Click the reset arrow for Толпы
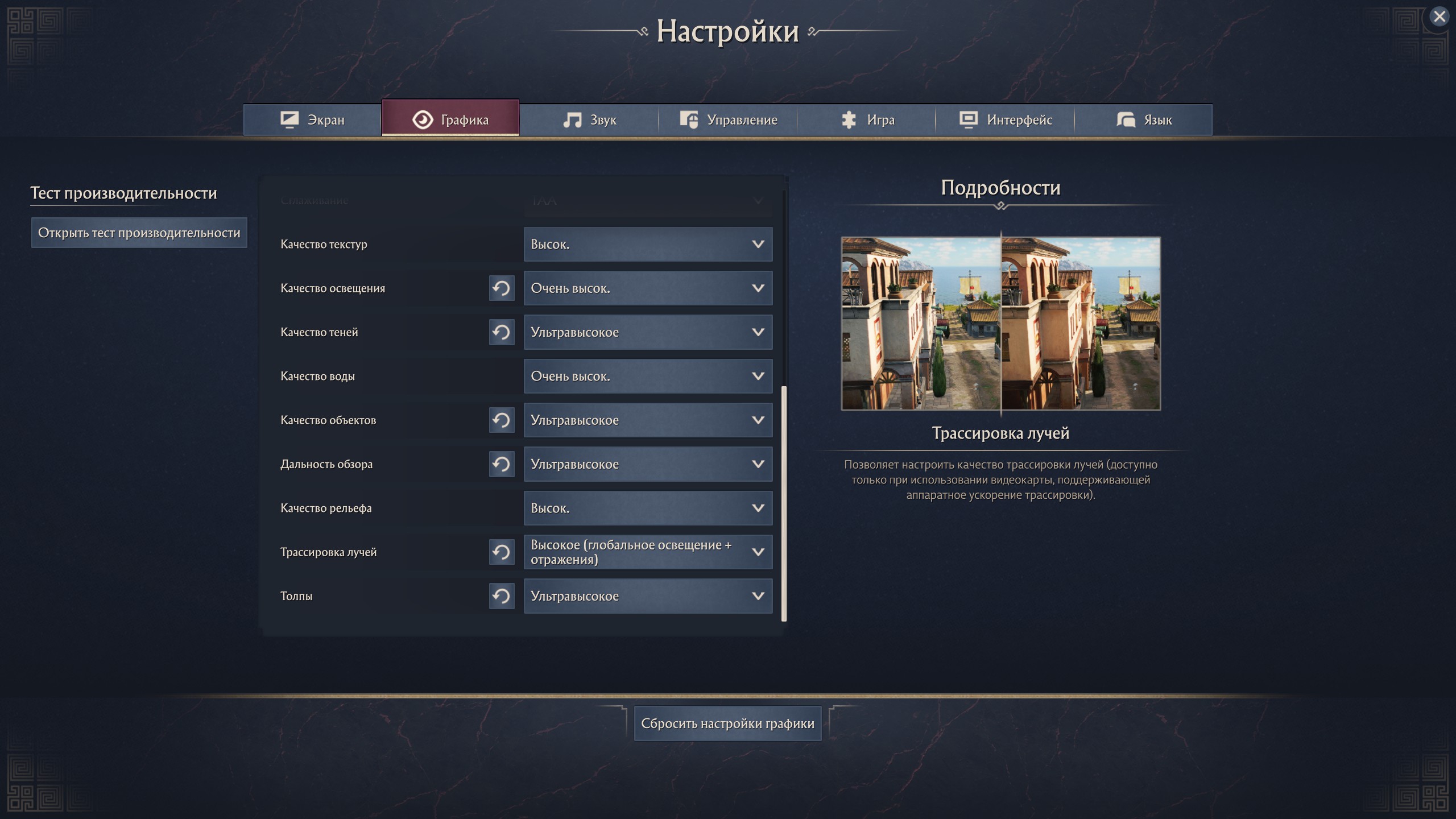 [501, 596]
